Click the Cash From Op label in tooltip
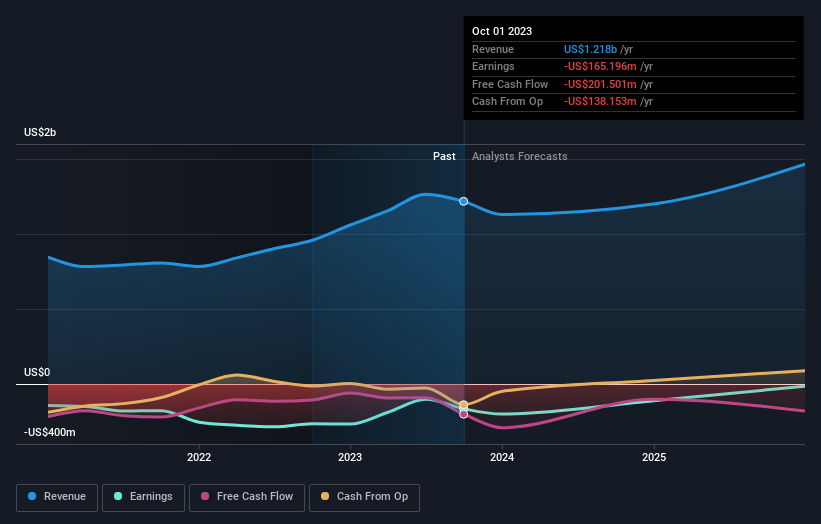This screenshot has width=821, height=524. pos(507,102)
